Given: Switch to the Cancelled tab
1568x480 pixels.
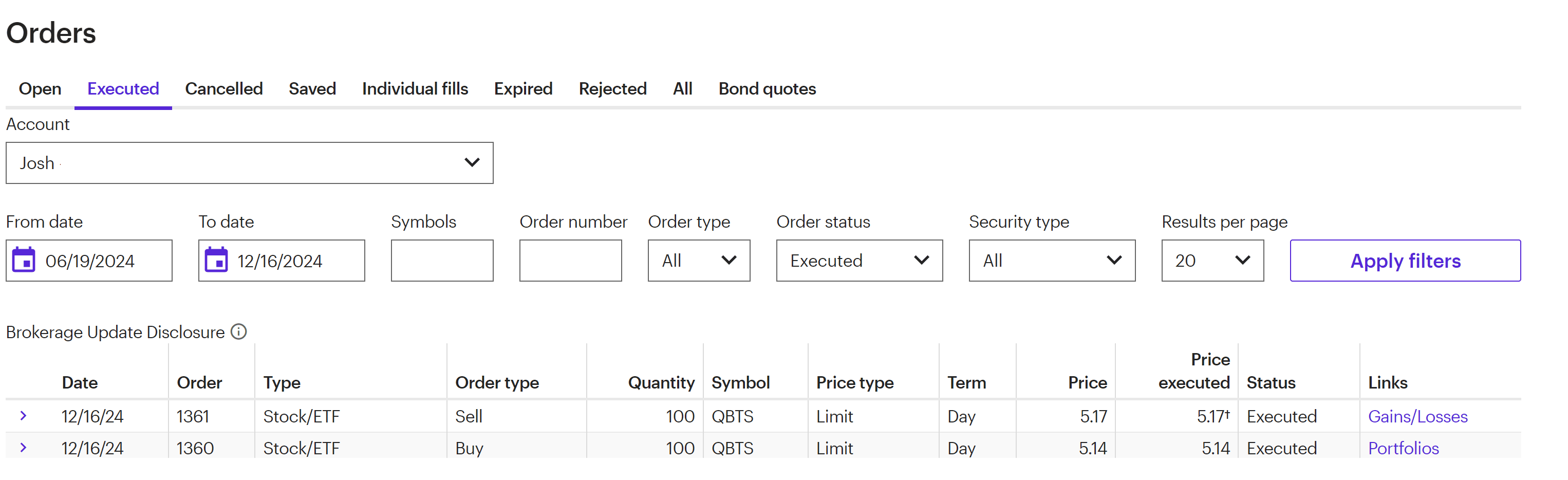Looking at the screenshot, I should click(223, 89).
